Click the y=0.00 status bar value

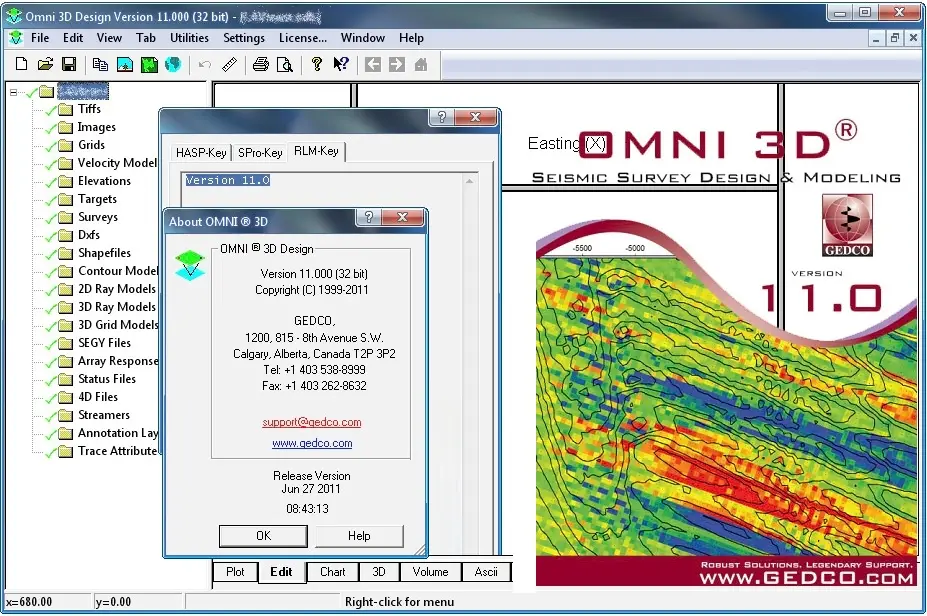(113, 602)
